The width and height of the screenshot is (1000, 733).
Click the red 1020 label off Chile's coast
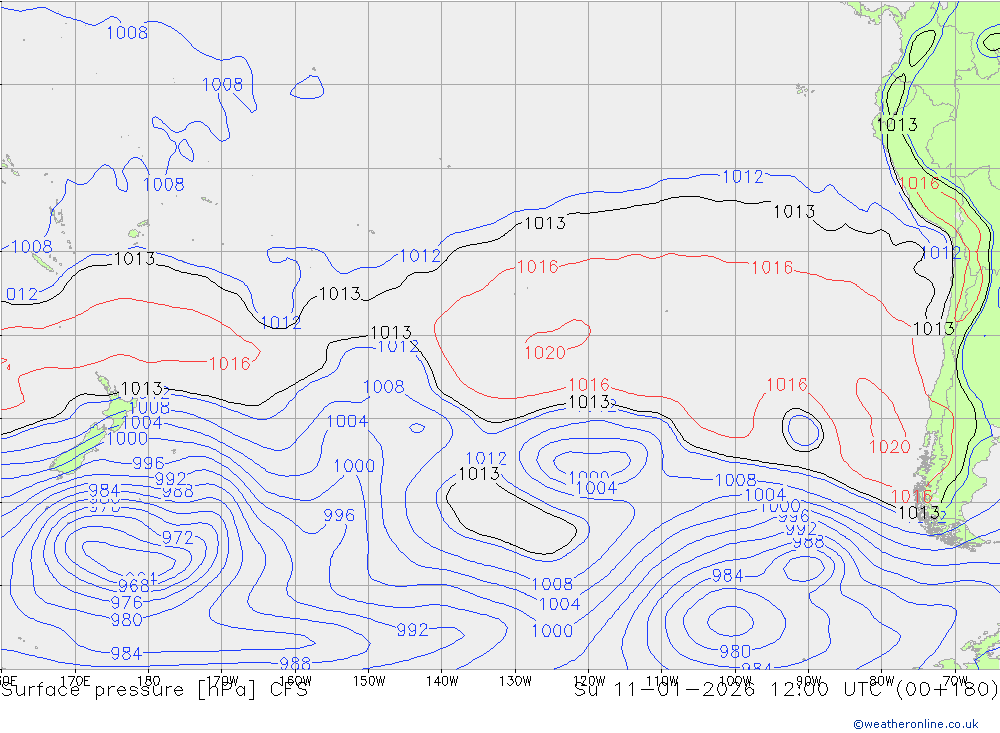click(x=890, y=447)
